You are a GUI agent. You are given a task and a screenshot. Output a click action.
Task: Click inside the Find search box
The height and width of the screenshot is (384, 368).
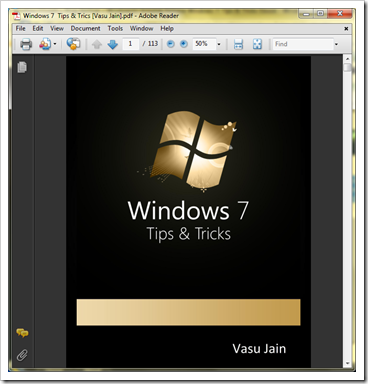tap(303, 44)
